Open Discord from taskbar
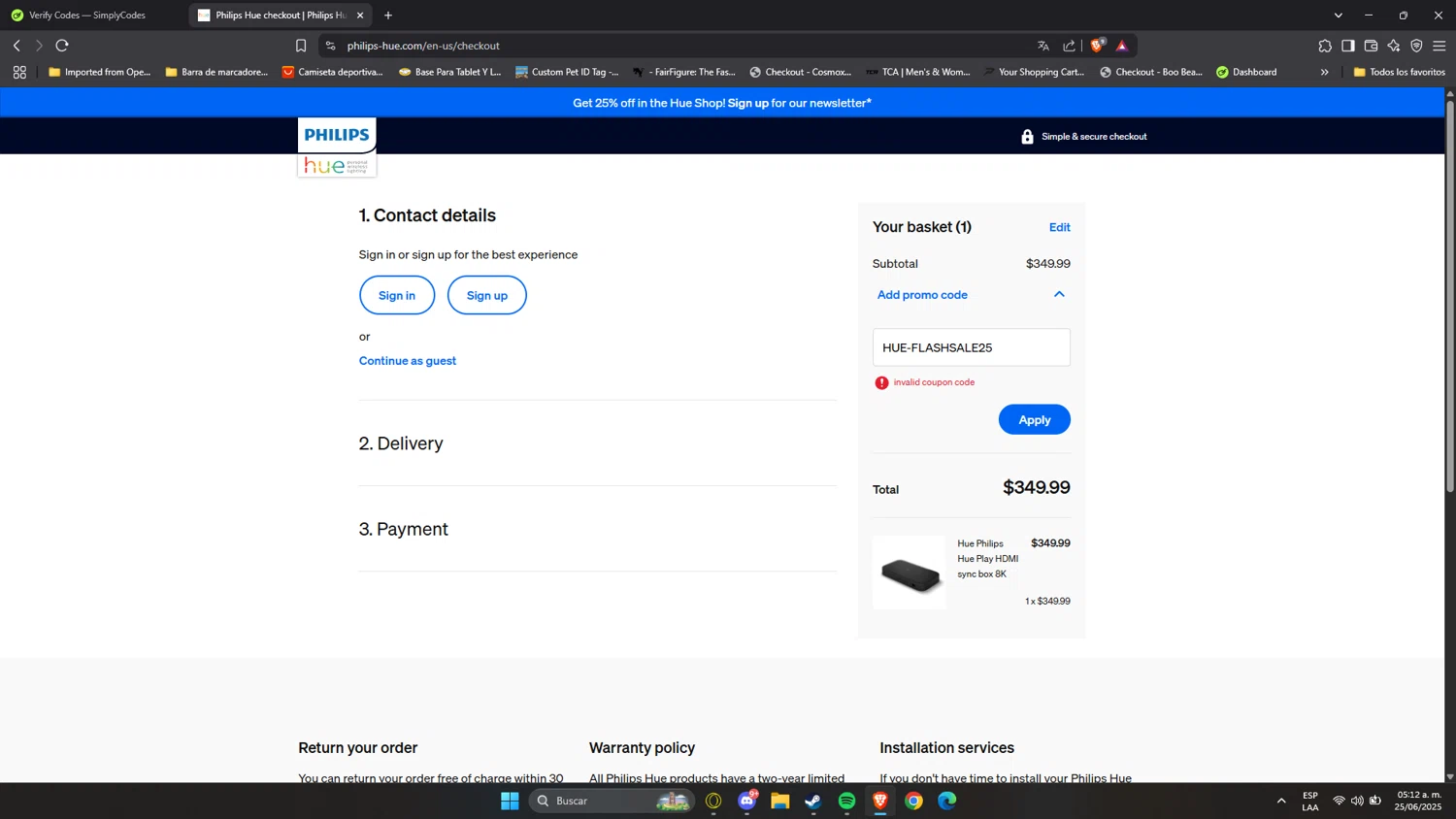Screen dimensions: 1456x819 [x=747, y=801]
